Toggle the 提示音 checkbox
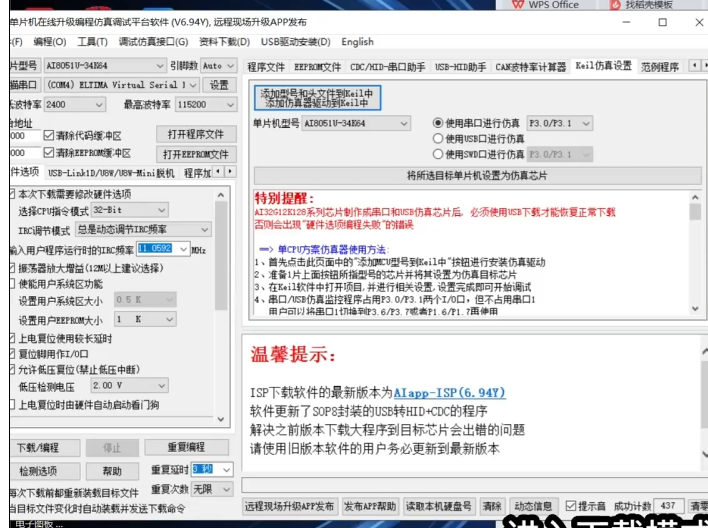Image resolution: width=708 pixels, height=528 pixels. (x=570, y=506)
